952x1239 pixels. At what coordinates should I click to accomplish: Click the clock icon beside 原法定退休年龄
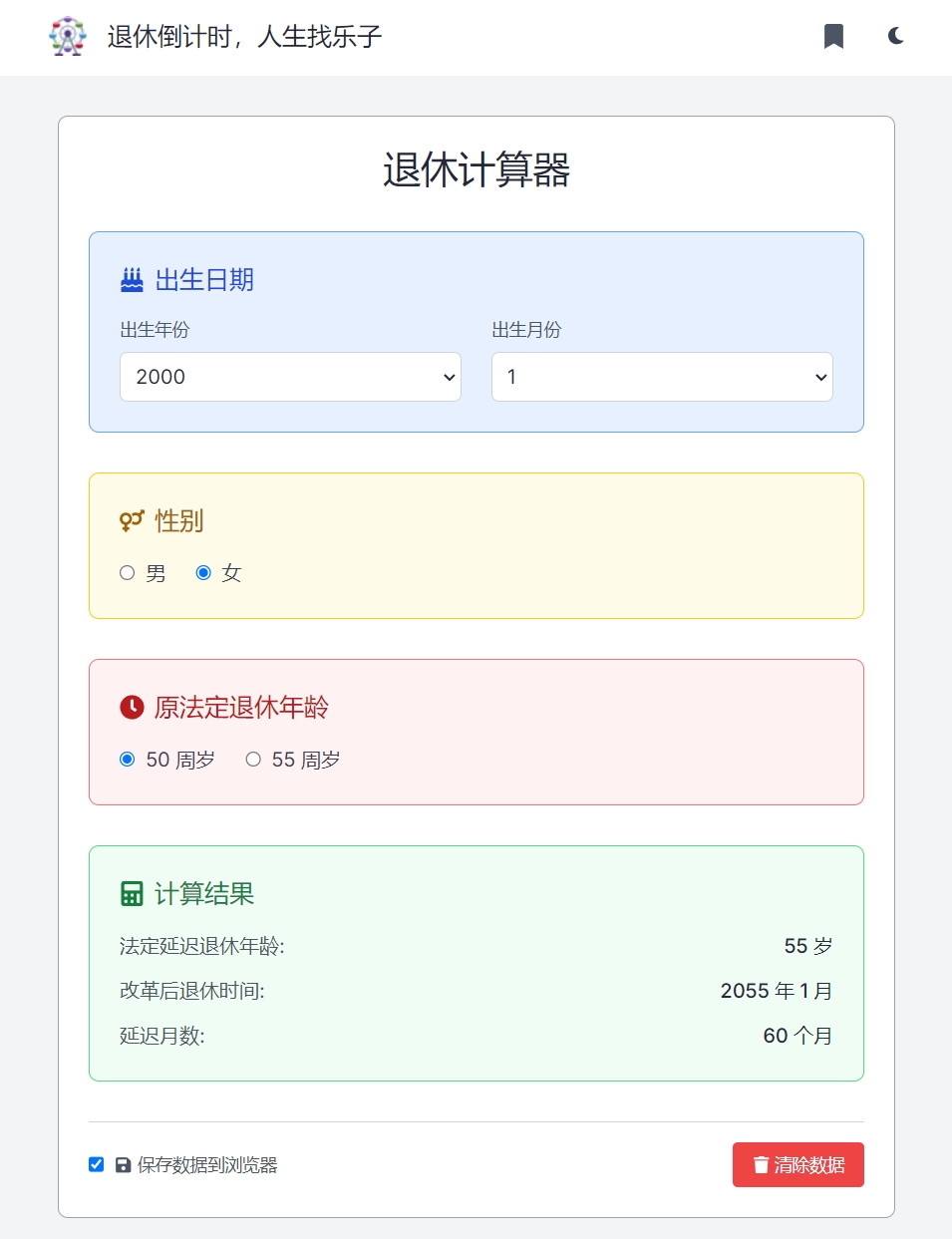click(130, 708)
